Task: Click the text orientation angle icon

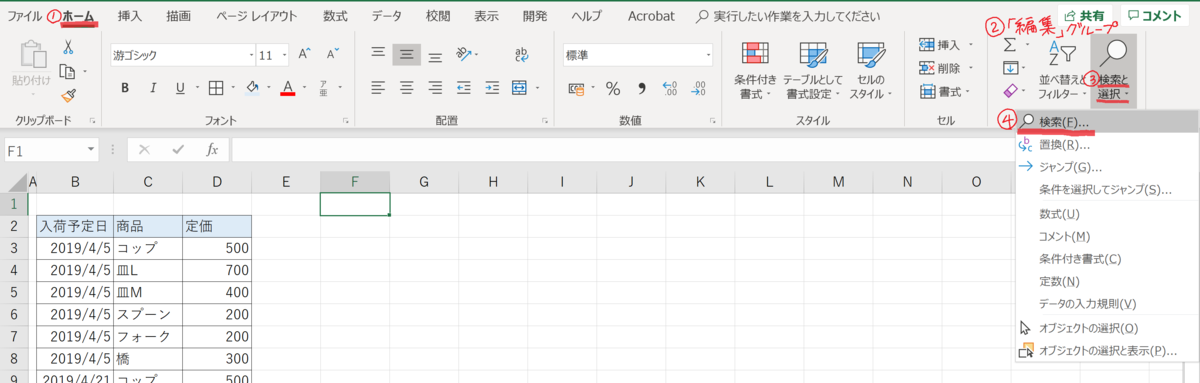Action: coord(464,55)
